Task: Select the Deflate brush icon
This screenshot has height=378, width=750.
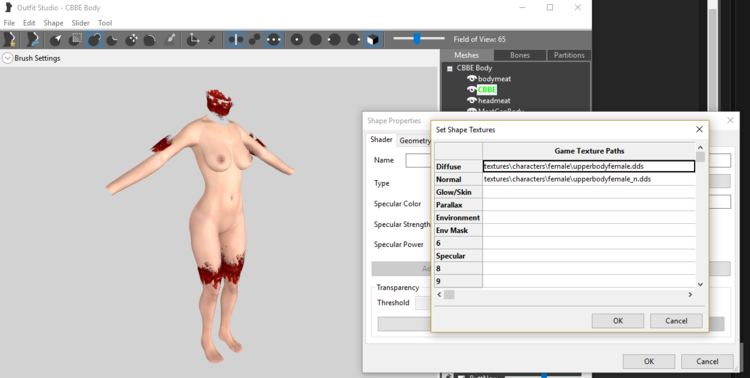Action: [x=112, y=40]
